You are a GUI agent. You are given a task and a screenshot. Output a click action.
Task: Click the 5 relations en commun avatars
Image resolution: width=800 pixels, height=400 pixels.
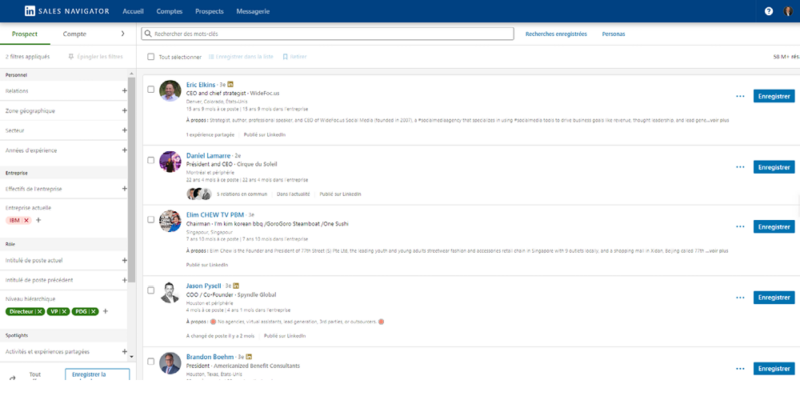click(x=199, y=194)
